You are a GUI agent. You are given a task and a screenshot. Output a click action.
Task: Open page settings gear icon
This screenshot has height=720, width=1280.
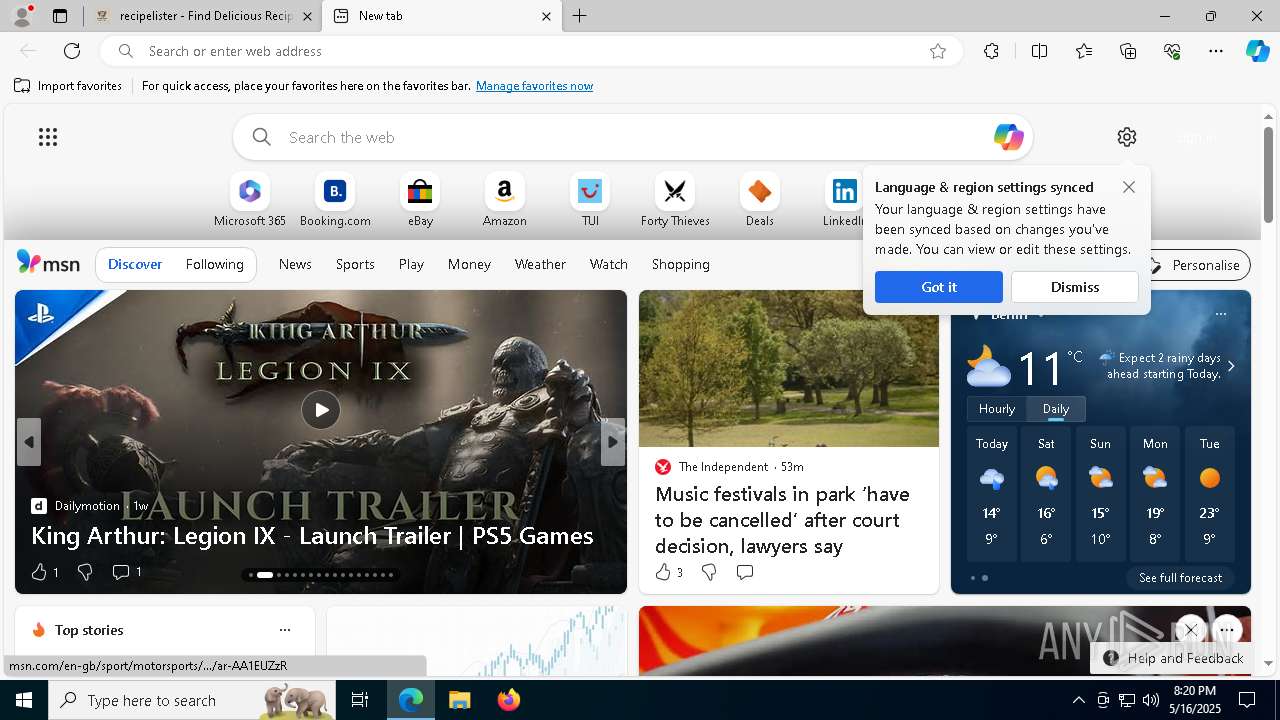tap(1127, 137)
